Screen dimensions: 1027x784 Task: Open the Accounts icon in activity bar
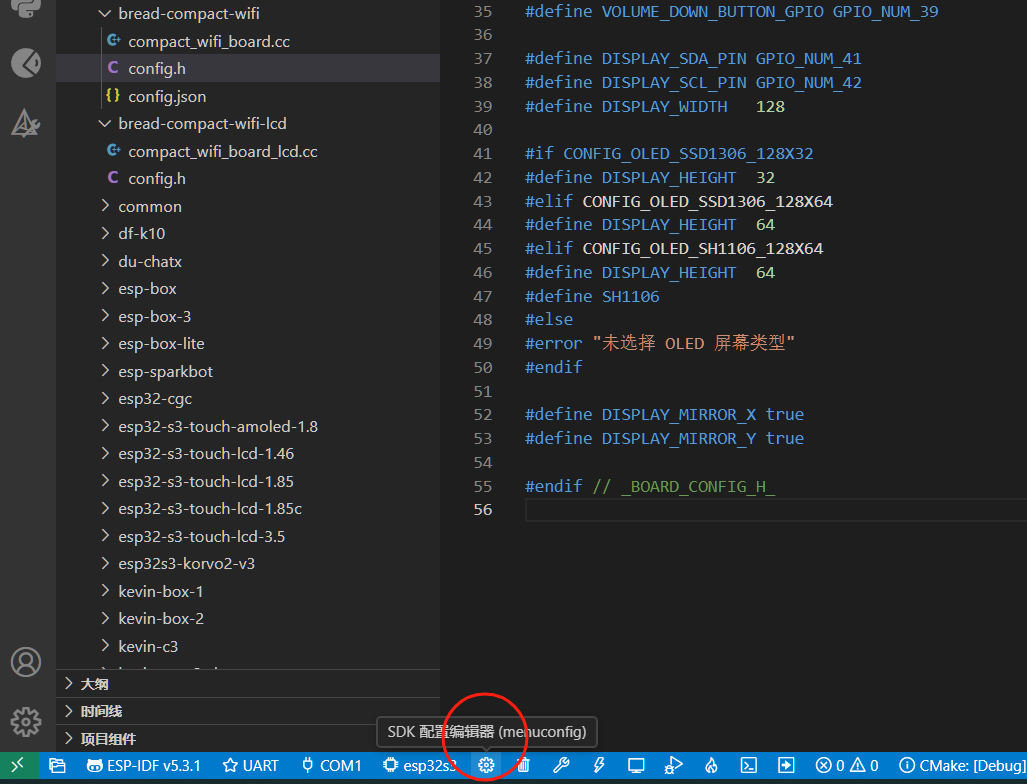[26, 662]
